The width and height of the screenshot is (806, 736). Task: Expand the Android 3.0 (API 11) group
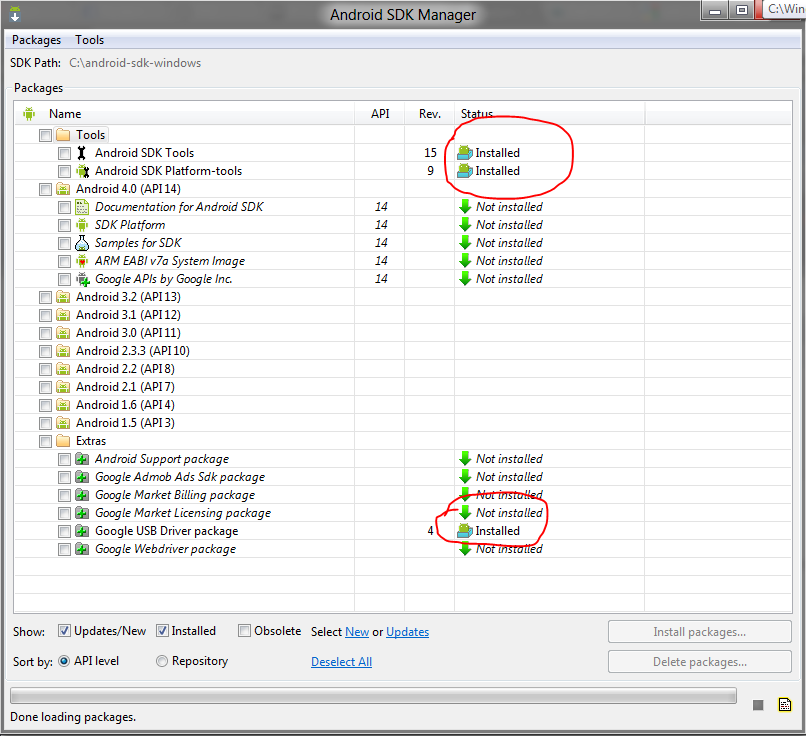click(x=128, y=333)
